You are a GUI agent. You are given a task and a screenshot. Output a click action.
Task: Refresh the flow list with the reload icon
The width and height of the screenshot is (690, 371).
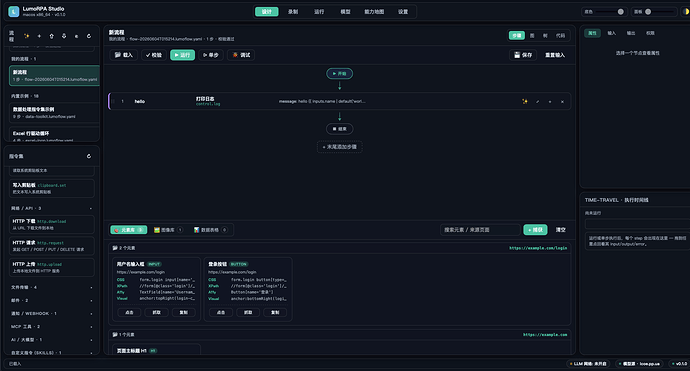pyautogui.click(x=89, y=36)
